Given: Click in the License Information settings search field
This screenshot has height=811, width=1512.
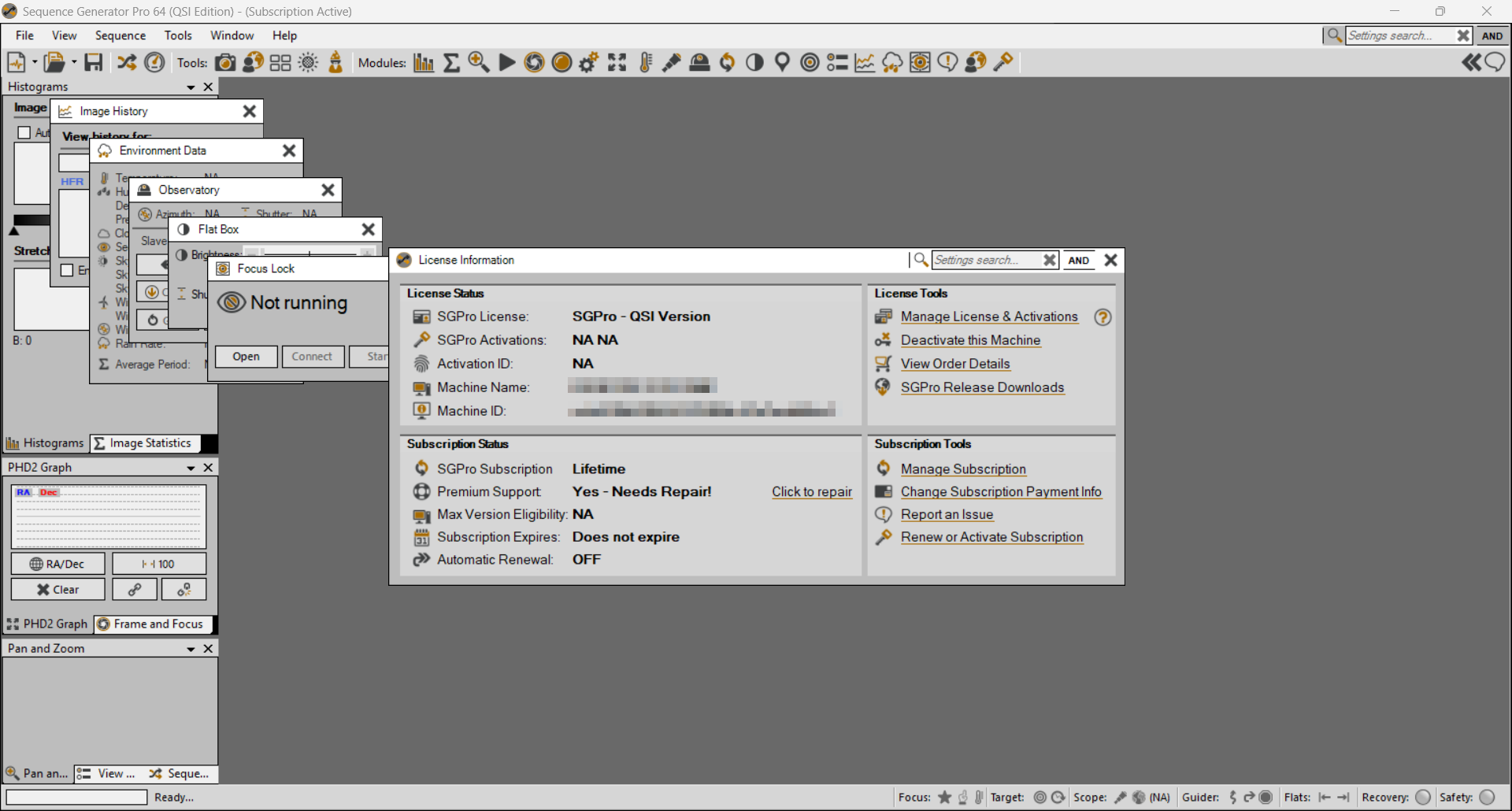Looking at the screenshot, I should [x=986, y=260].
